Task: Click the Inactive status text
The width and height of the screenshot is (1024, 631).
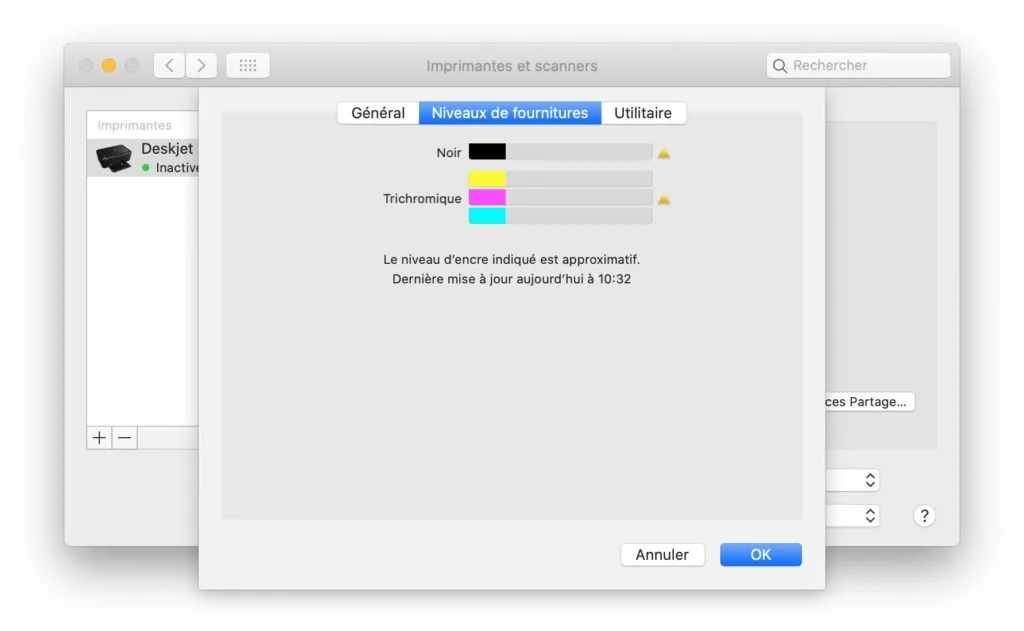Action: (x=177, y=168)
